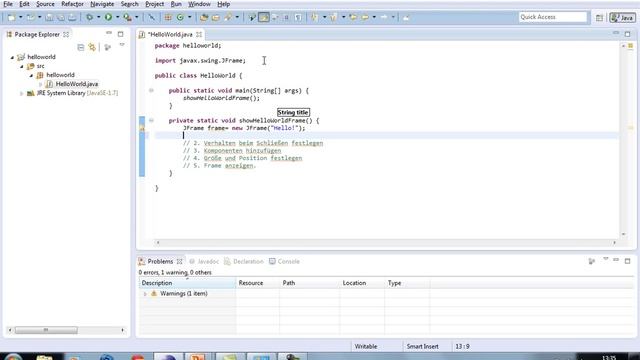Switch to the Declaration tab
The width and height of the screenshot is (640, 360).
[244, 262]
